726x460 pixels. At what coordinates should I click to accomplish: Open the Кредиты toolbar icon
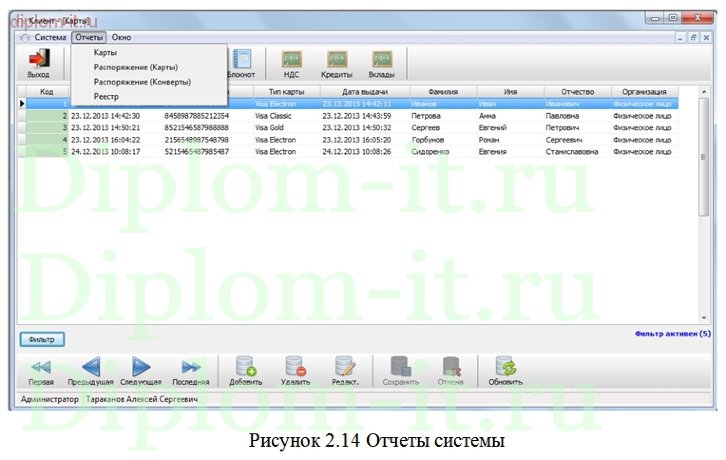click(x=336, y=62)
